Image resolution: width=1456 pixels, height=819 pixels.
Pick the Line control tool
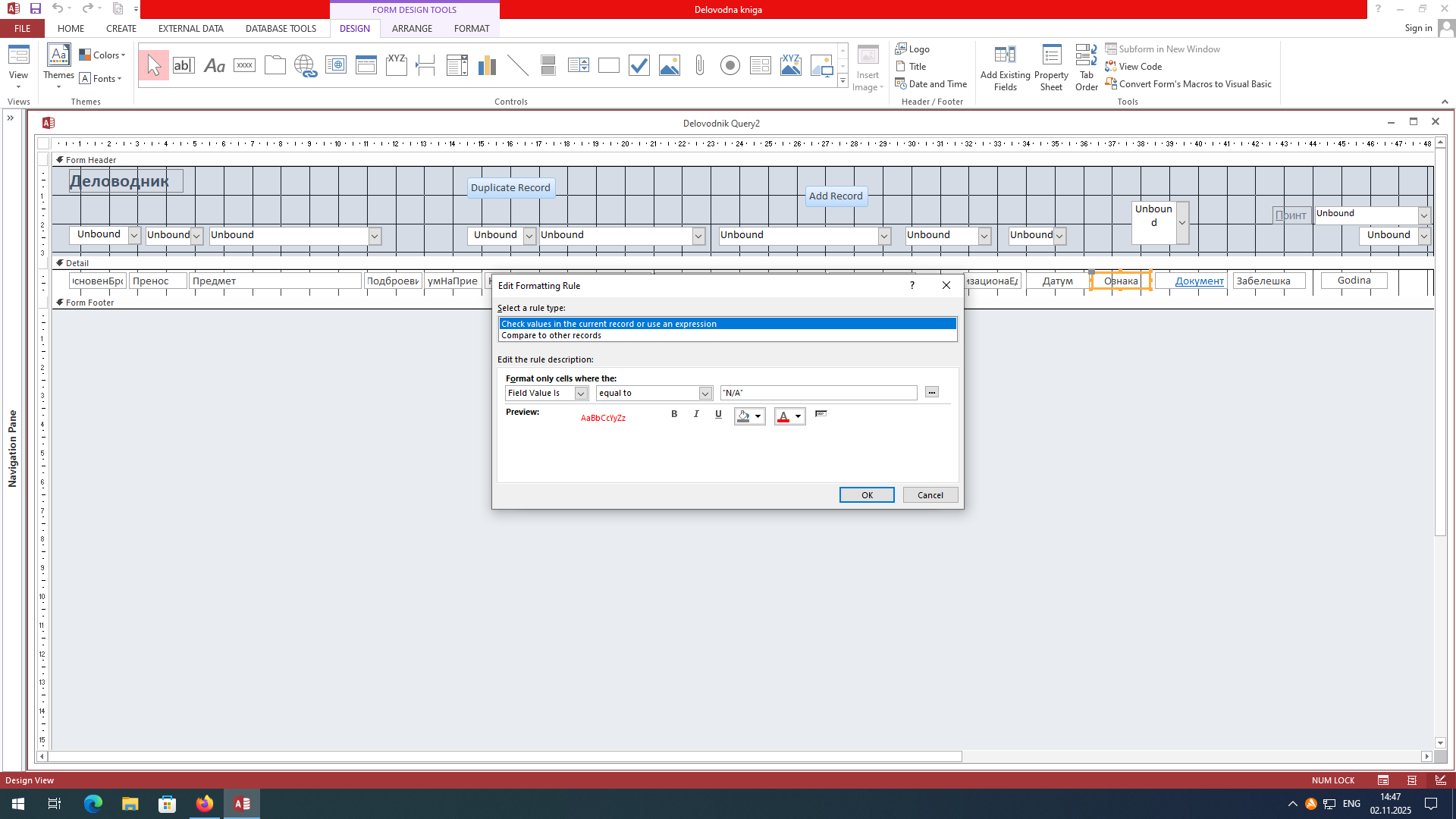tap(517, 66)
